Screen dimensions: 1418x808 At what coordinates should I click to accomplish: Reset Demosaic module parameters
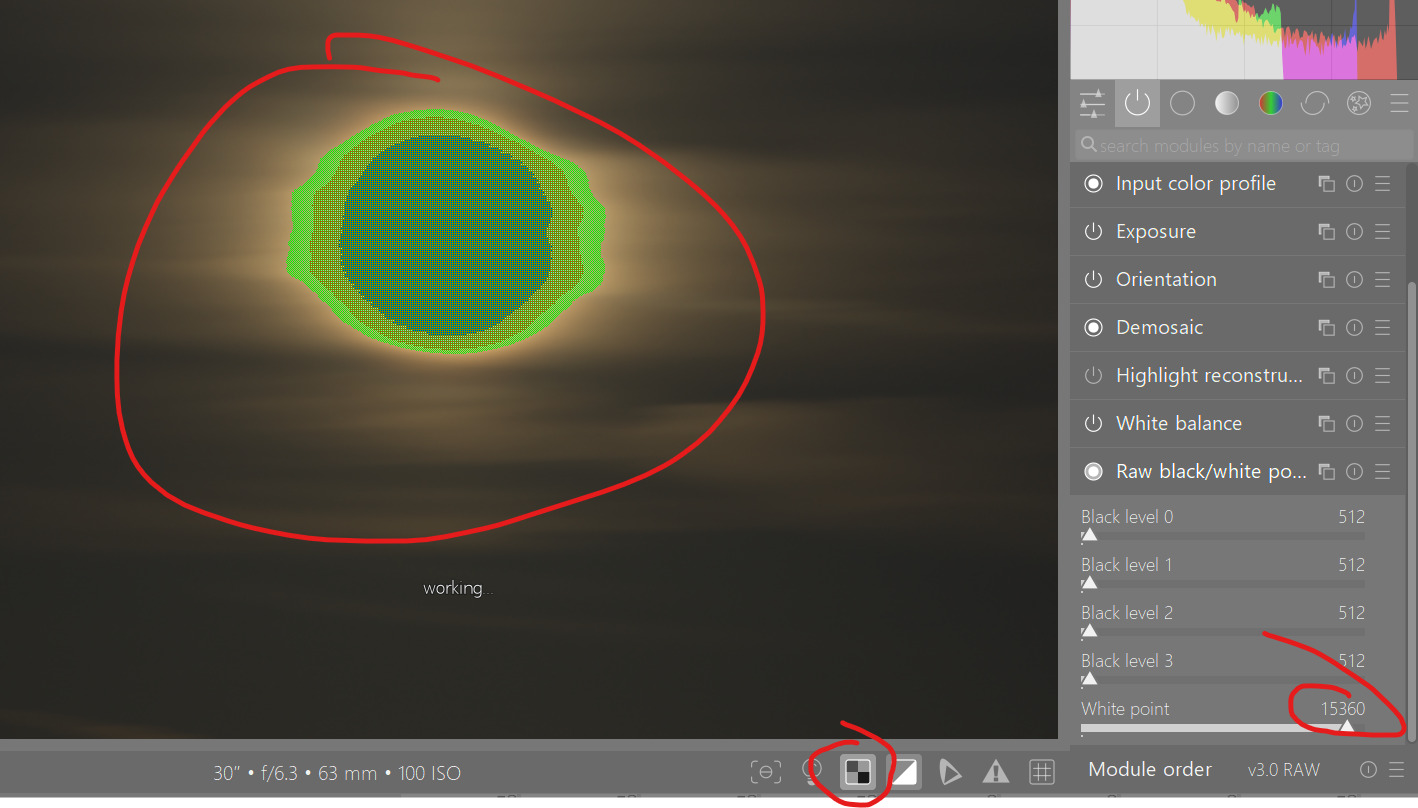(x=1355, y=328)
